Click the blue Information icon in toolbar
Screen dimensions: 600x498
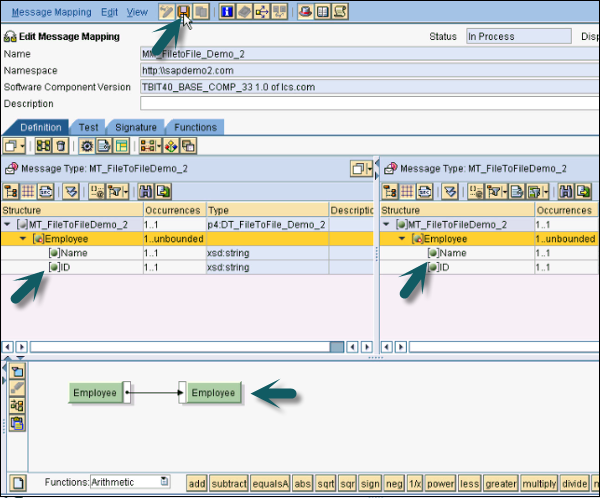[x=227, y=11]
